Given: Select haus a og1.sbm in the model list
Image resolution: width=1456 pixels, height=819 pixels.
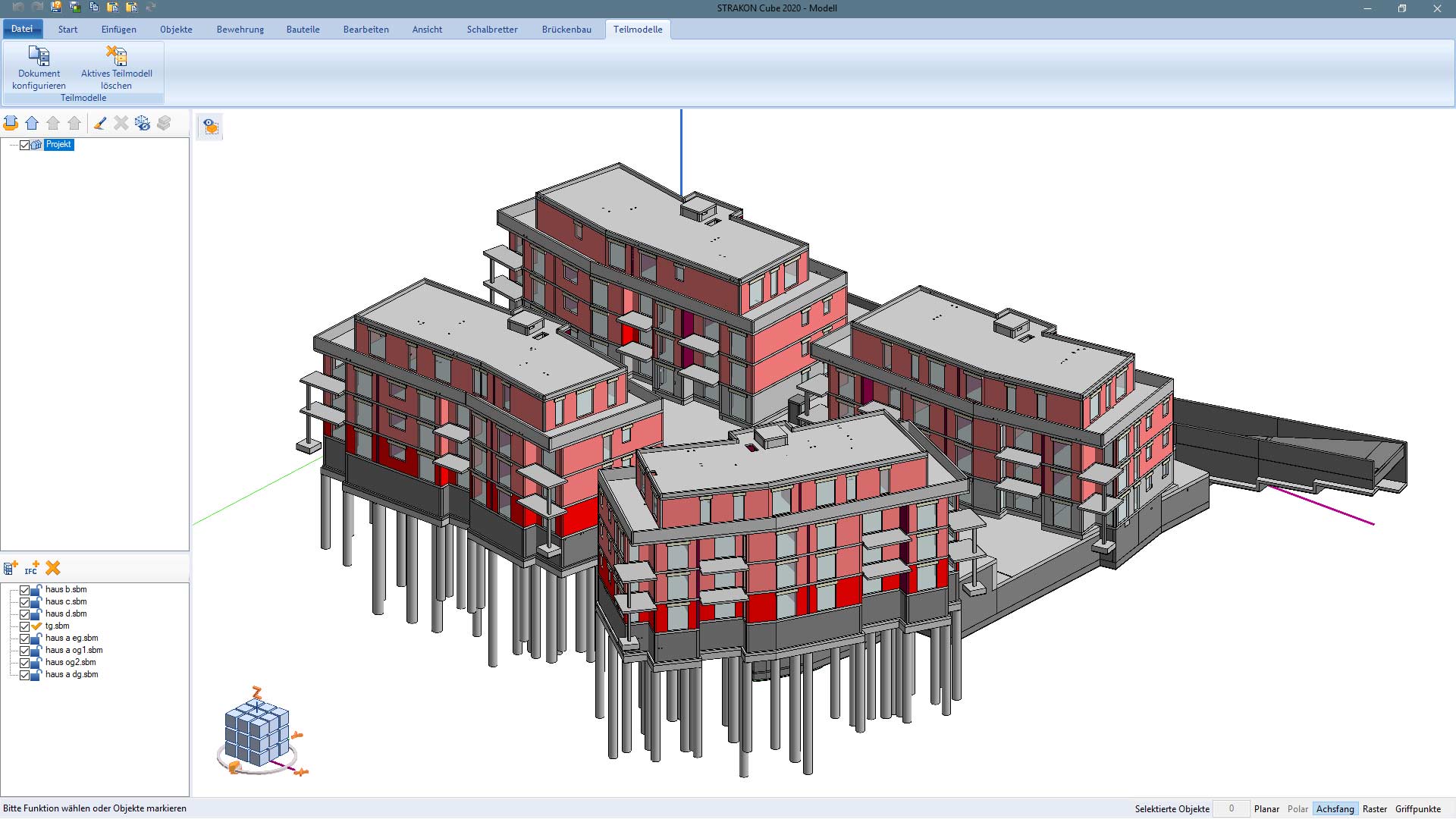Looking at the screenshot, I should (x=74, y=651).
